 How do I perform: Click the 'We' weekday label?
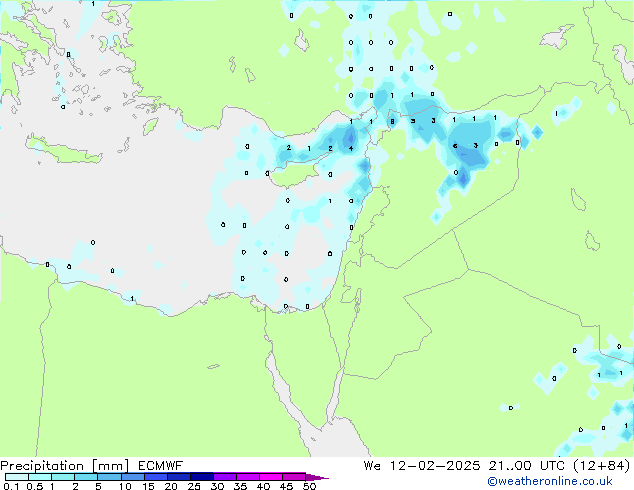coord(372,466)
